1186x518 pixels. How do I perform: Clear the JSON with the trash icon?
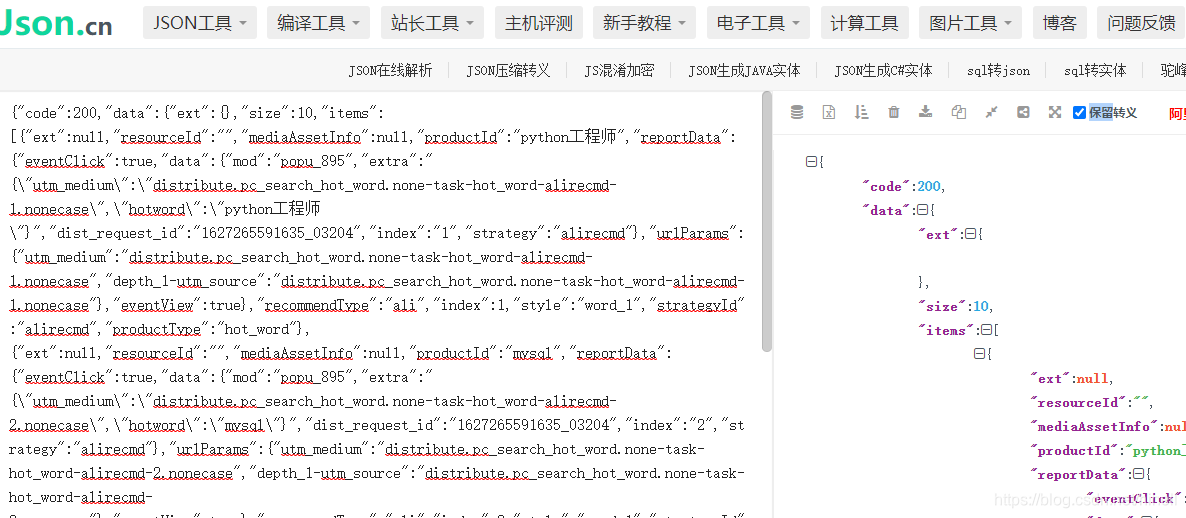point(893,112)
